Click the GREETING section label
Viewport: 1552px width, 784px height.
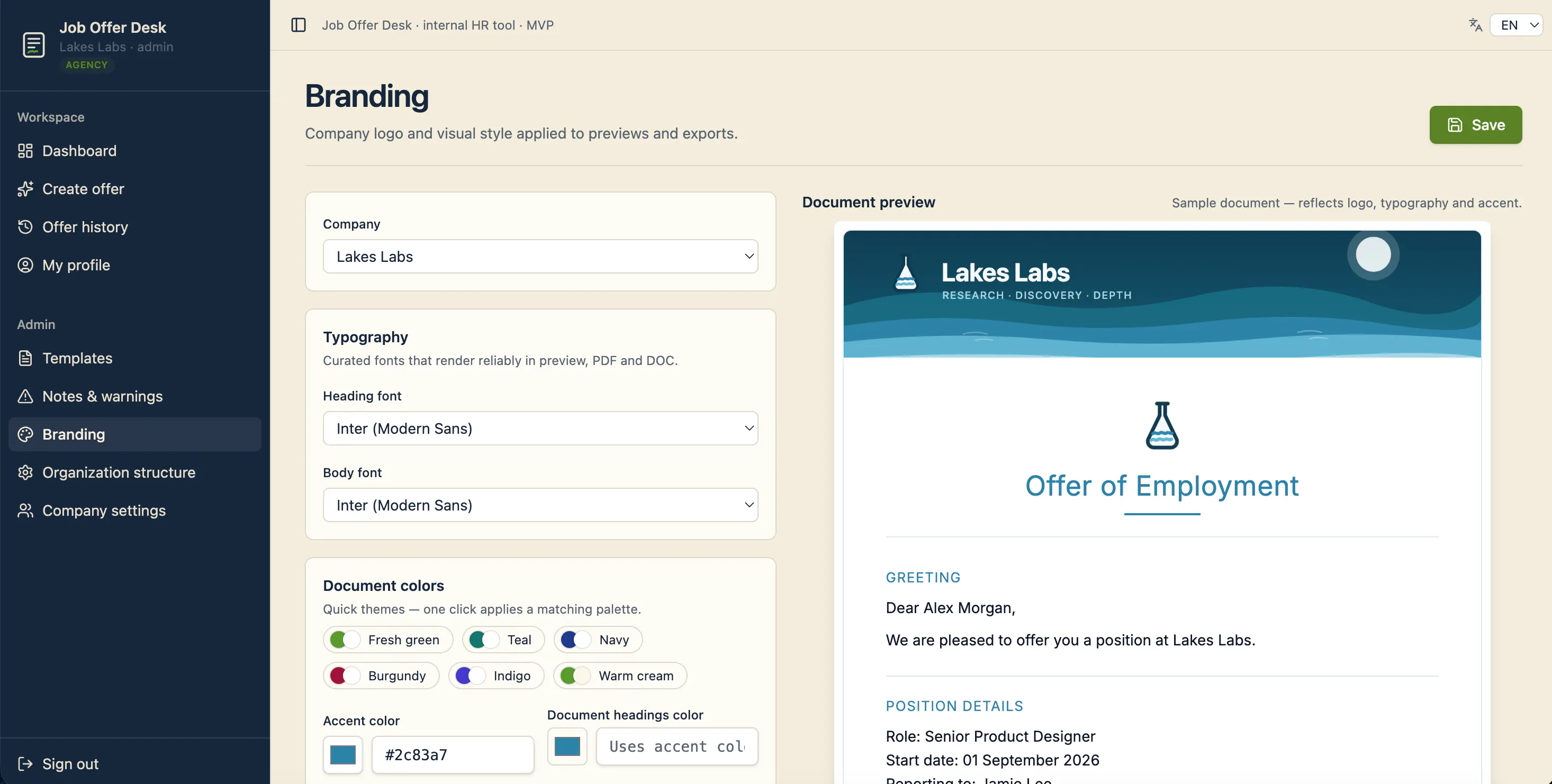point(923,578)
